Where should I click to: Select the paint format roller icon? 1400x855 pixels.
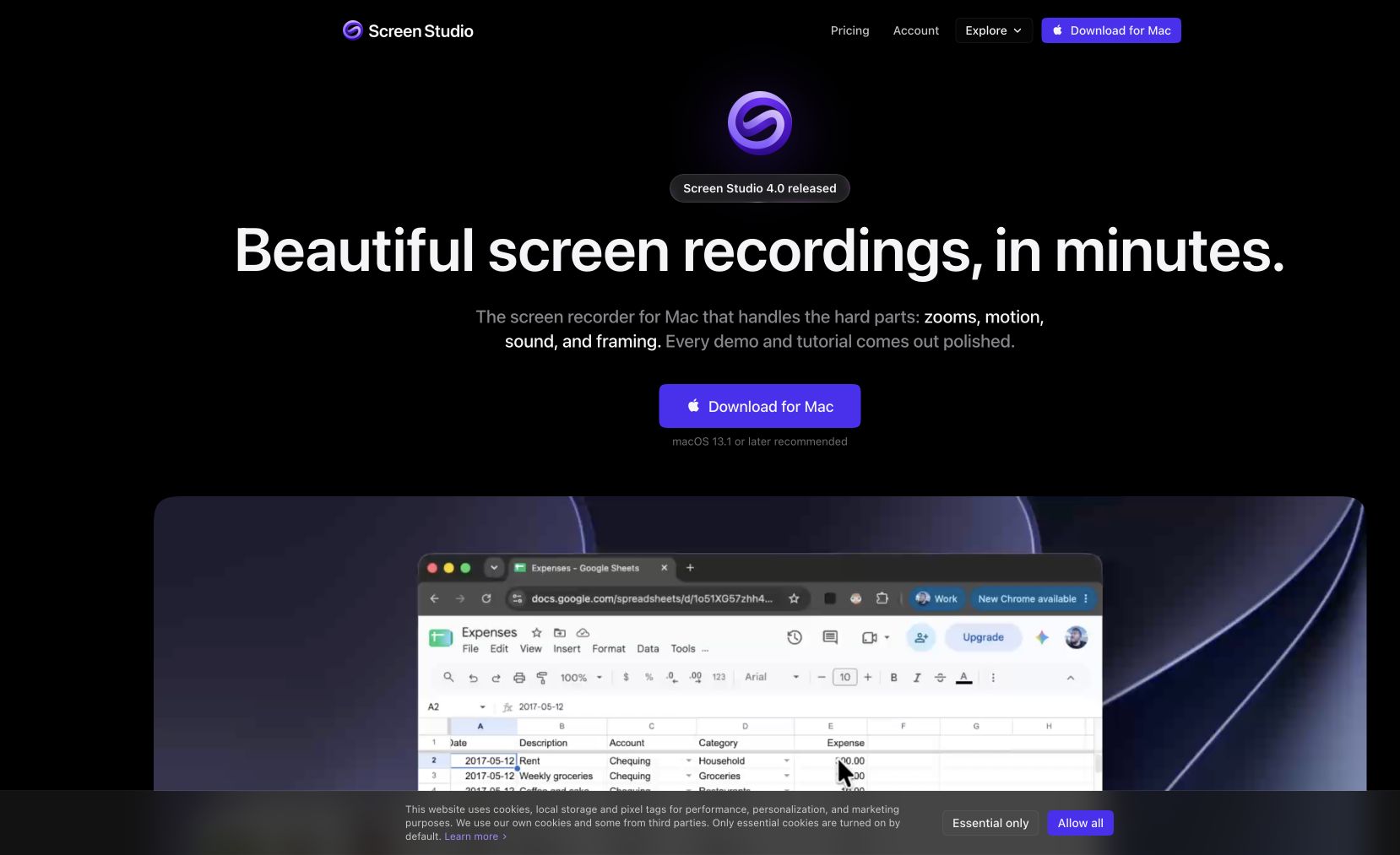[542, 678]
